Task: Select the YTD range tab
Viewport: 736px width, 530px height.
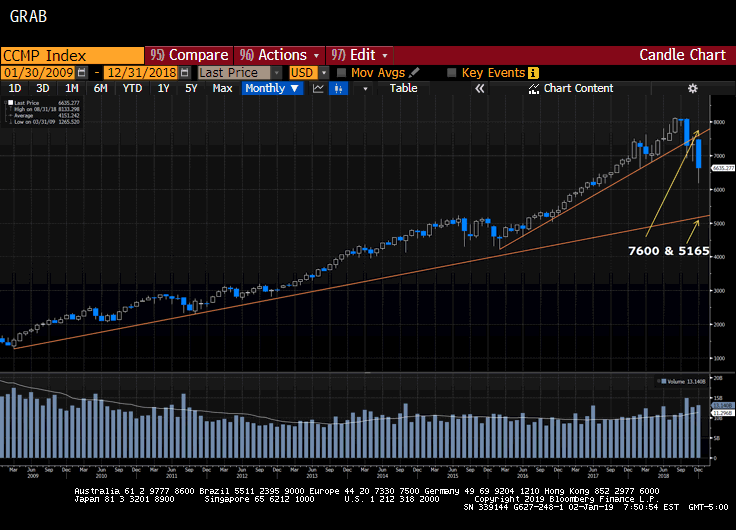Action: (132, 88)
